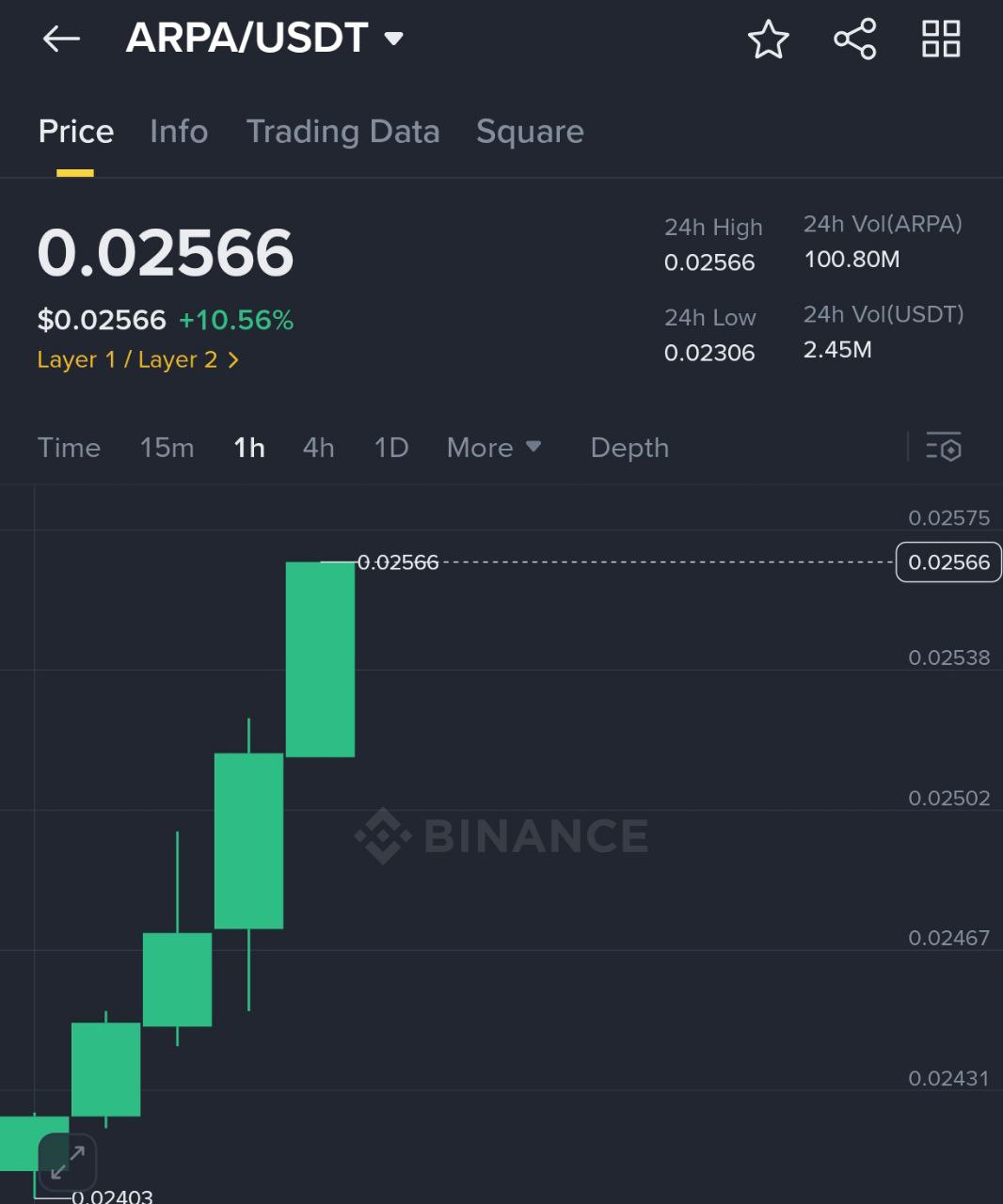Tap the tallest latest green candle
This screenshot has height=1204, width=1003.
[320, 659]
